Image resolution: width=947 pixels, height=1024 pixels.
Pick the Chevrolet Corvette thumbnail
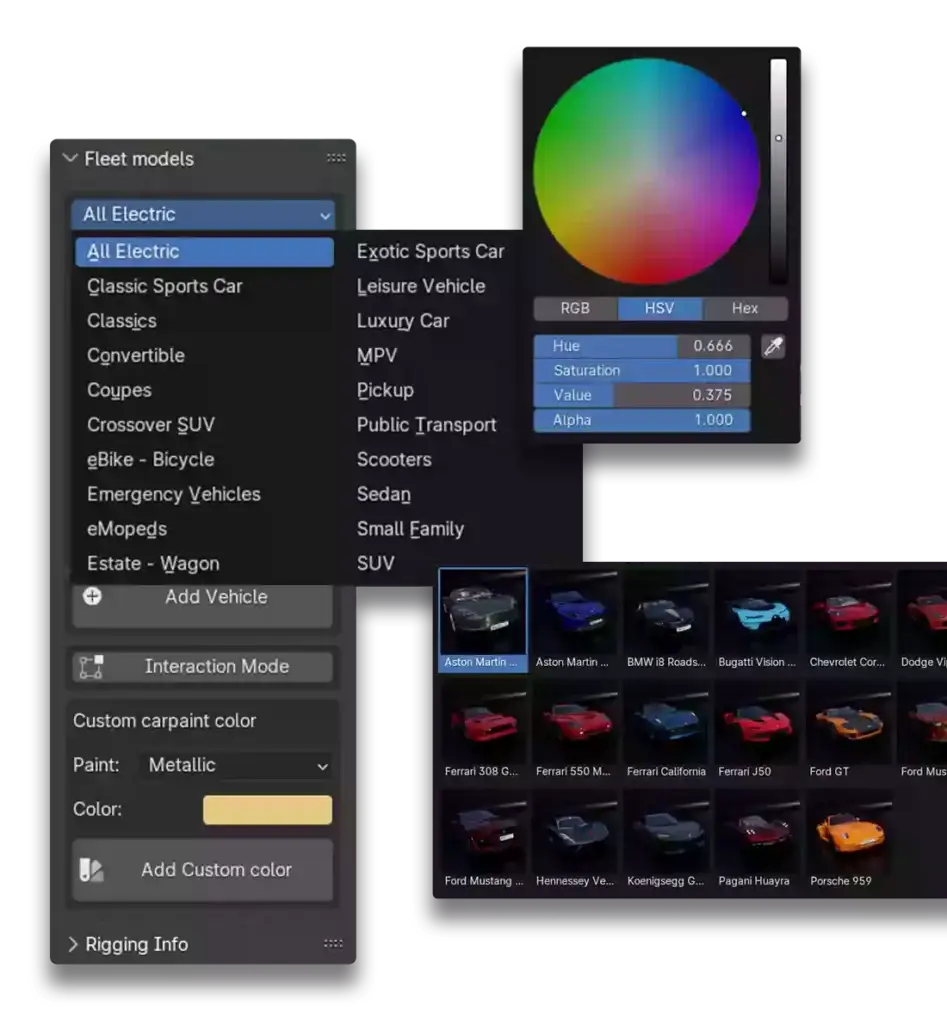tap(848, 619)
